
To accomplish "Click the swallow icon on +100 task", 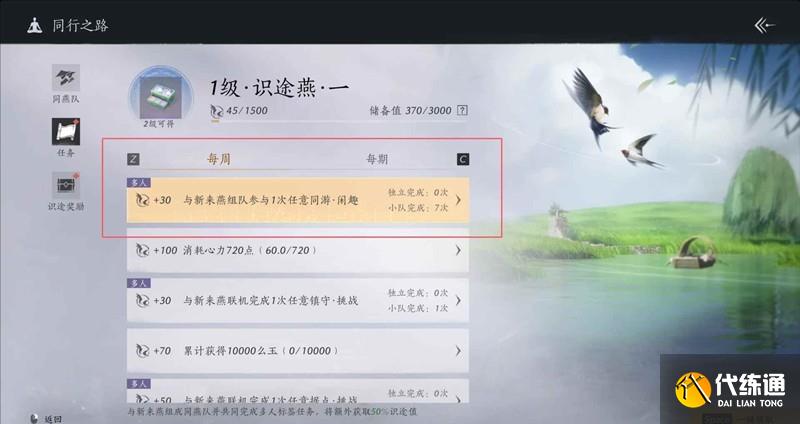I will click(142, 251).
